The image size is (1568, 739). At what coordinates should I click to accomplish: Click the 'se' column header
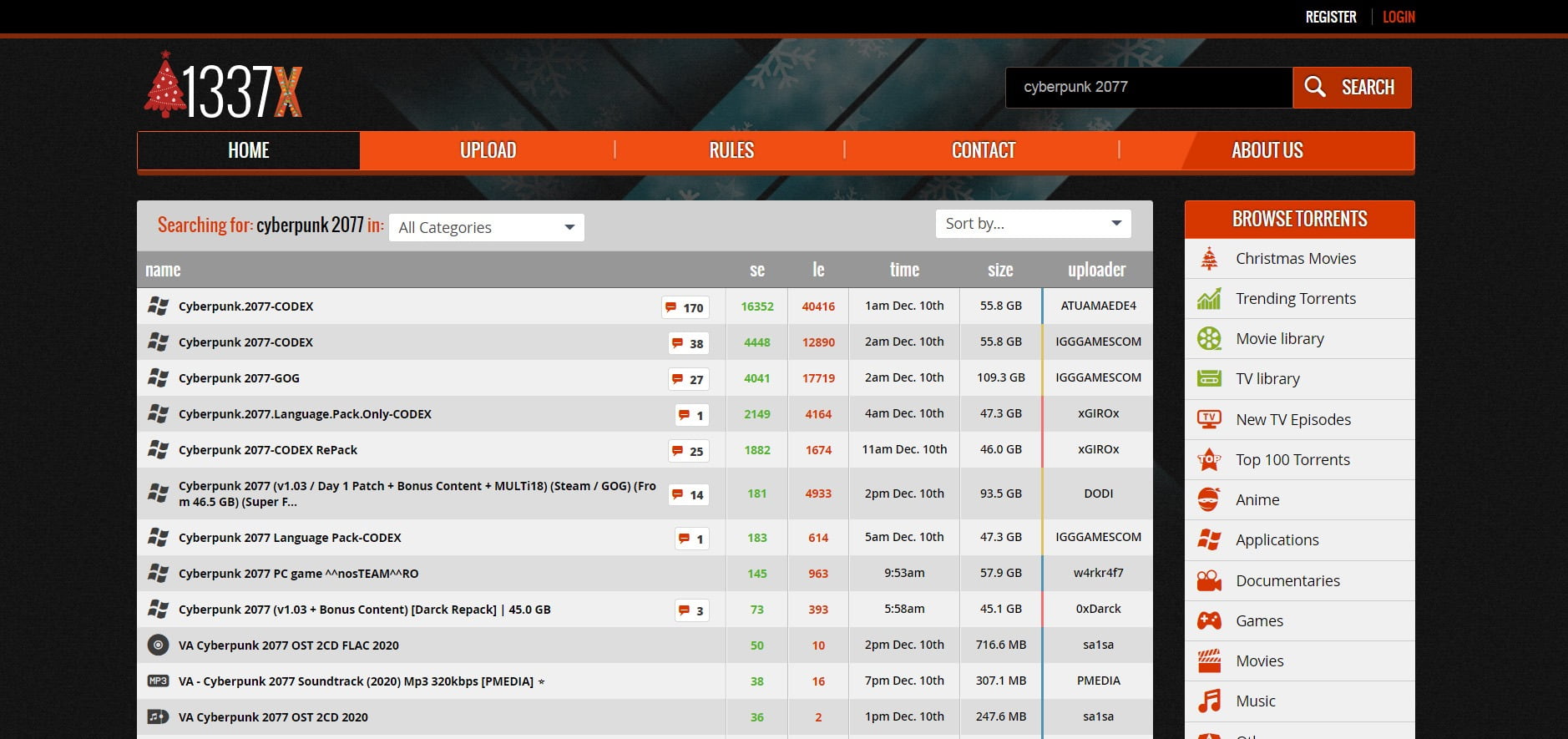pyautogui.click(x=757, y=270)
